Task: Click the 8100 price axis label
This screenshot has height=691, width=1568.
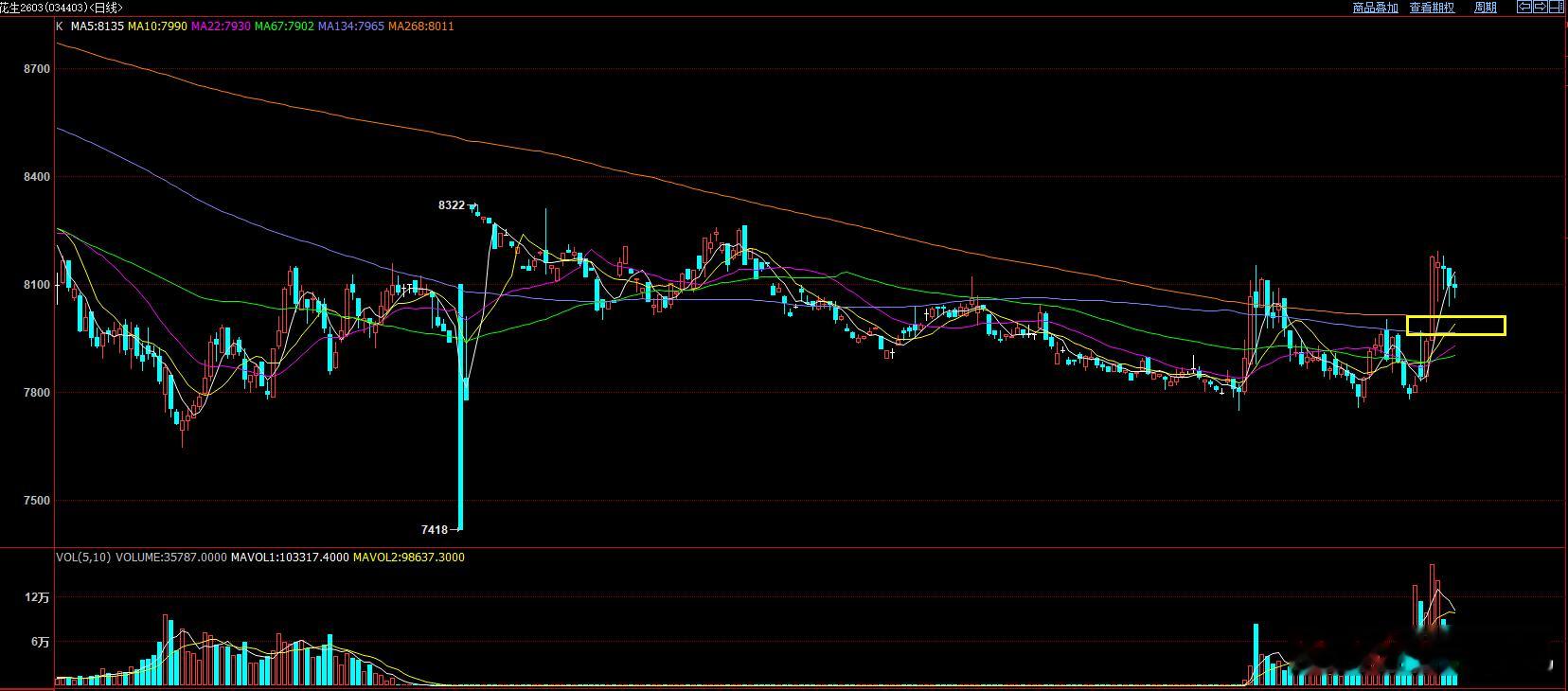Action: [38, 285]
